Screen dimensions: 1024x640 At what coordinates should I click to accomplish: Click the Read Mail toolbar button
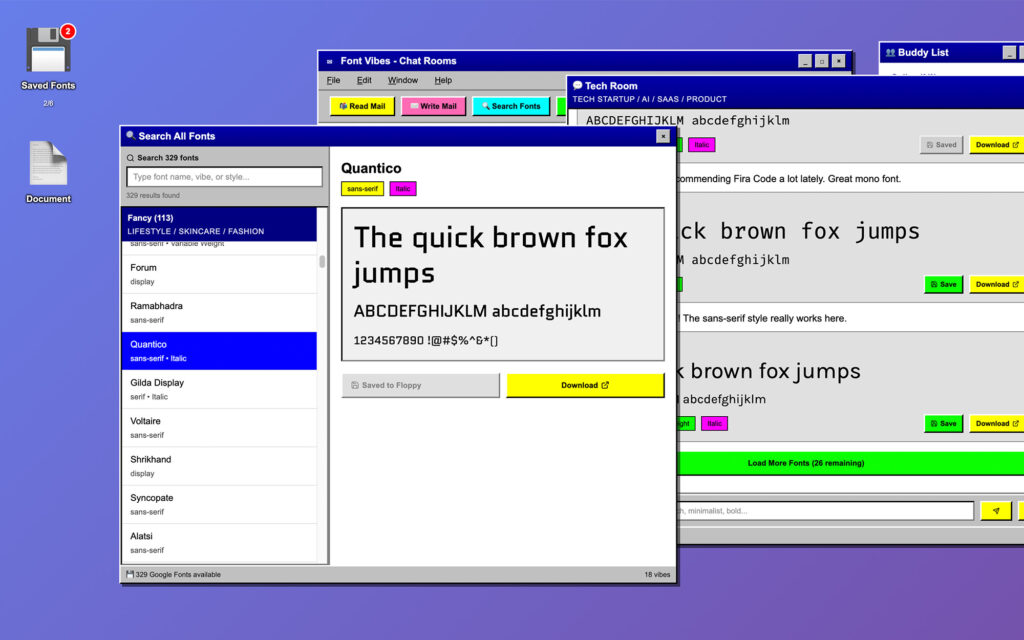[362, 106]
